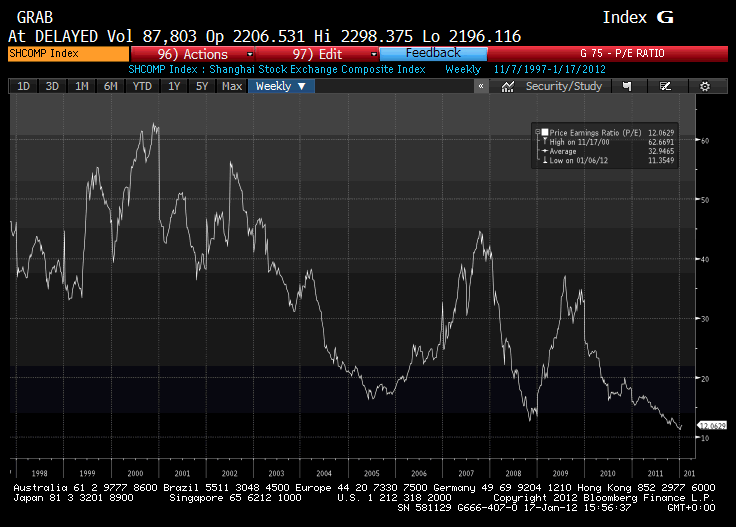The width and height of the screenshot is (736, 527).
Task: Click Shanghai Stock Exchange Composite Index title
Action: [x=317, y=69]
